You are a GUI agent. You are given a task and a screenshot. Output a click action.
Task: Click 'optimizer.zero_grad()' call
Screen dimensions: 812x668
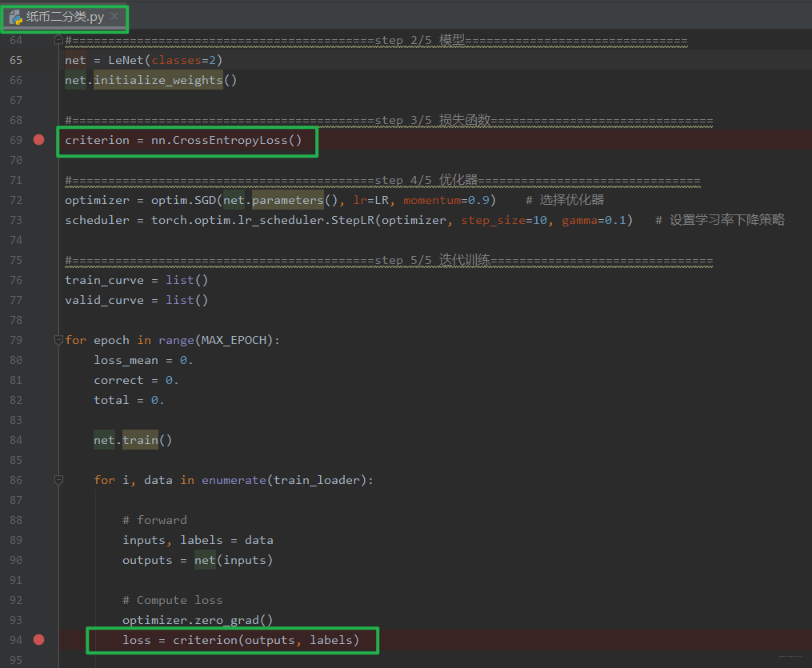pyautogui.click(x=197, y=620)
